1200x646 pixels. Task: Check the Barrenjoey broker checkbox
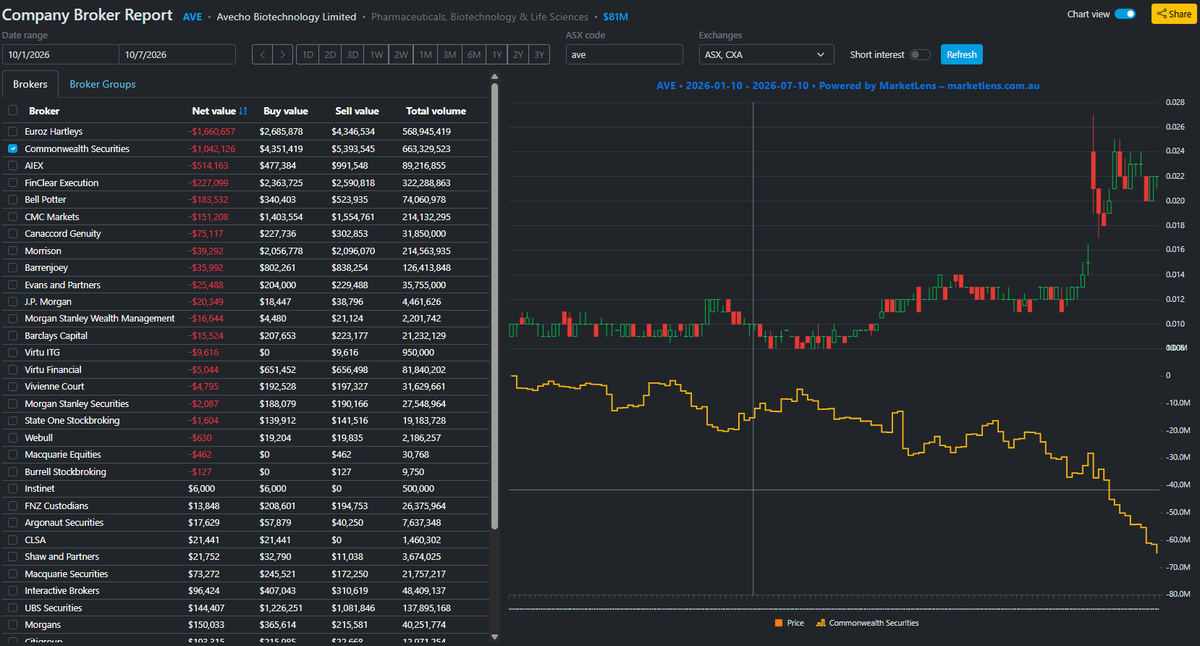pyautogui.click(x=12, y=268)
